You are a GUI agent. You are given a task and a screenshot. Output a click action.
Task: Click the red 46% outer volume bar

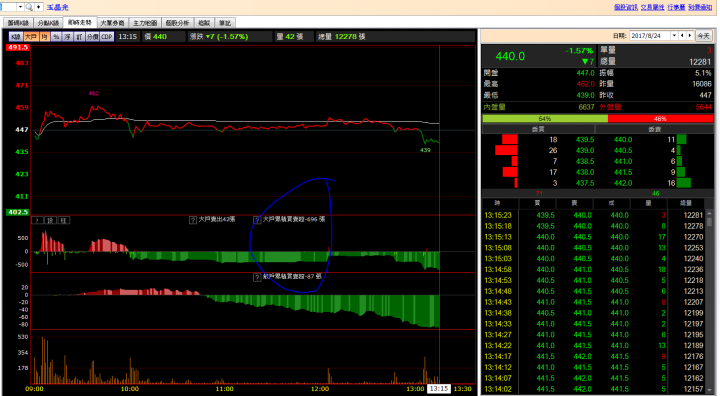(x=660, y=119)
